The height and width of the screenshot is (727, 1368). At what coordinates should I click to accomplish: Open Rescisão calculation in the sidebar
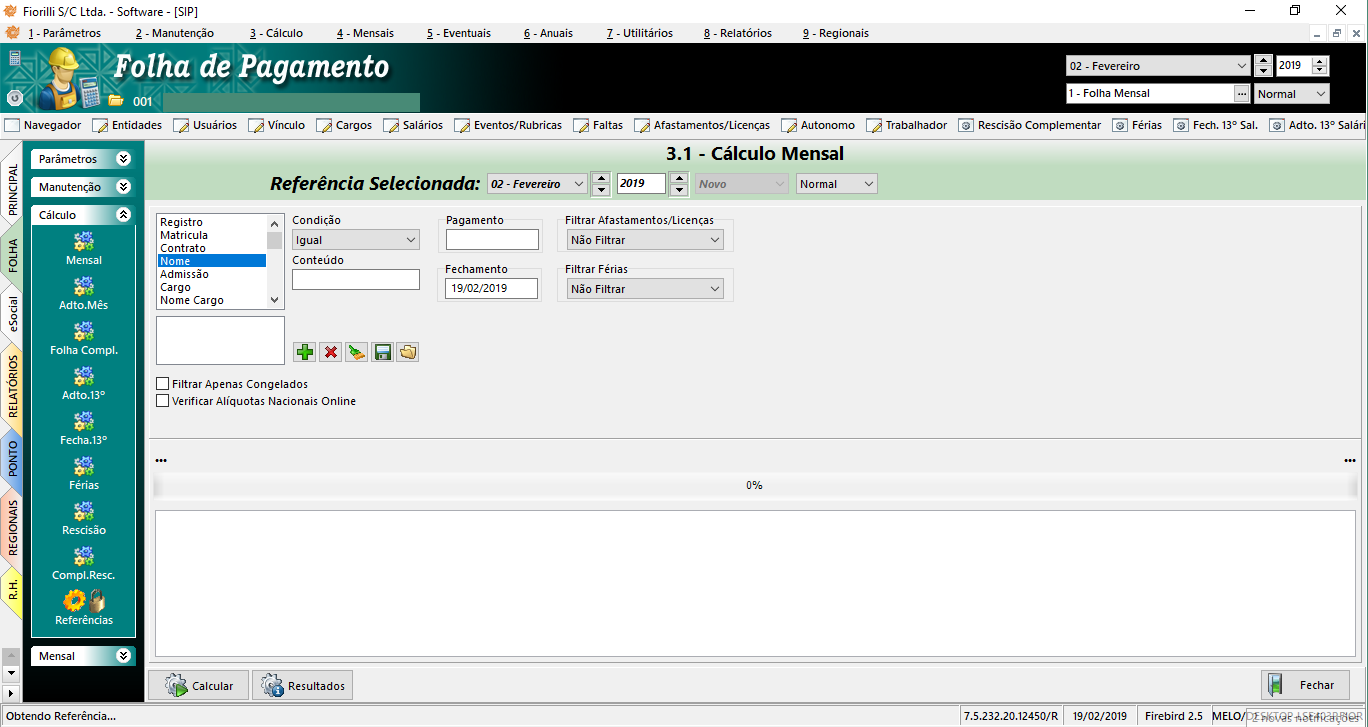click(84, 518)
